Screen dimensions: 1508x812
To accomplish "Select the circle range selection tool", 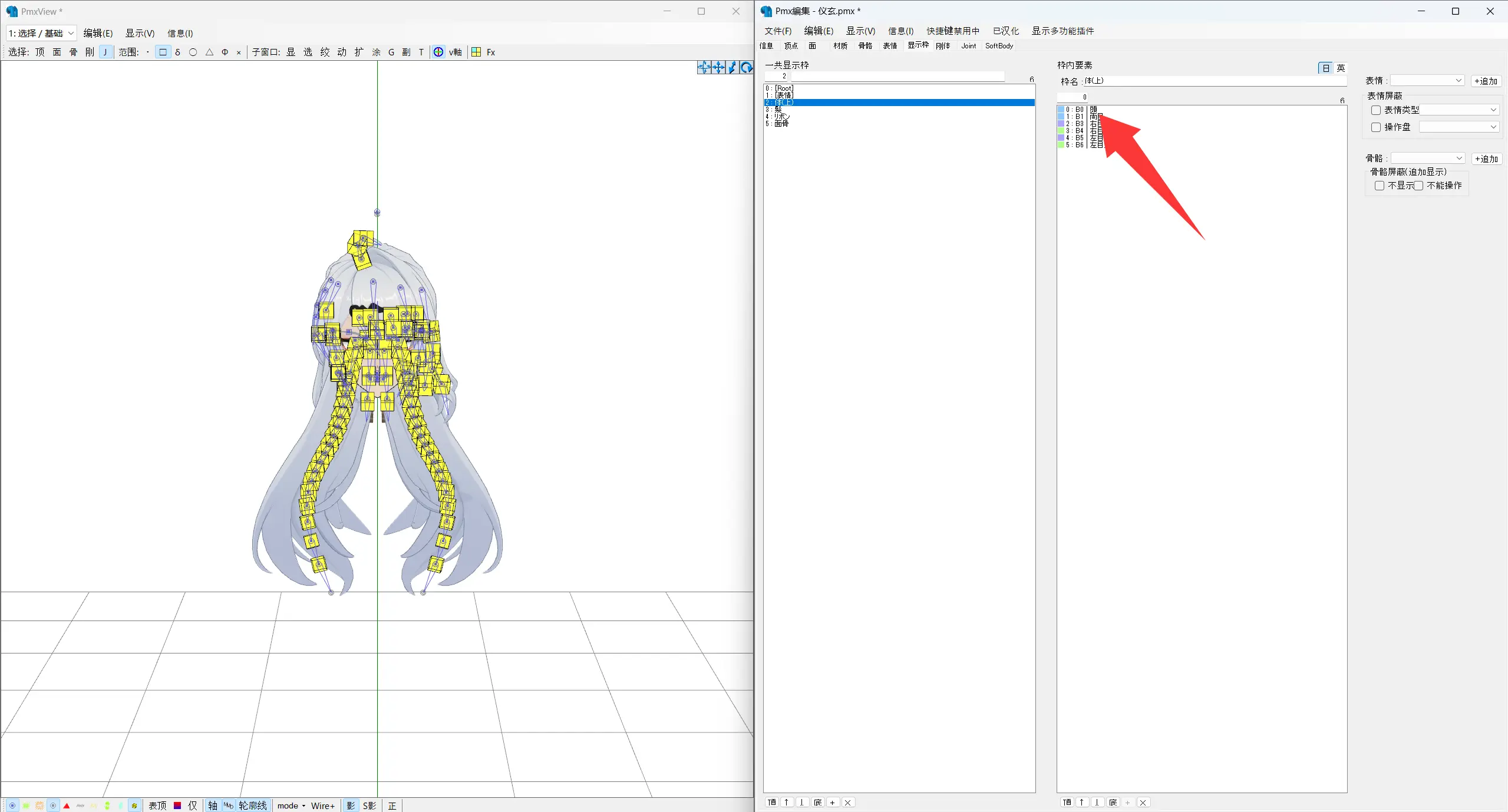I will click(x=193, y=52).
